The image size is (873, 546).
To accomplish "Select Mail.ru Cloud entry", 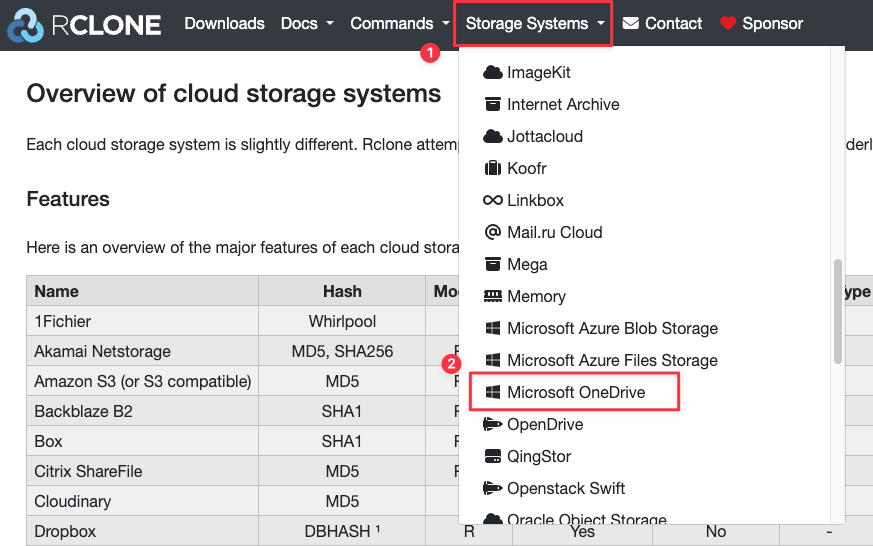I will (x=555, y=232).
